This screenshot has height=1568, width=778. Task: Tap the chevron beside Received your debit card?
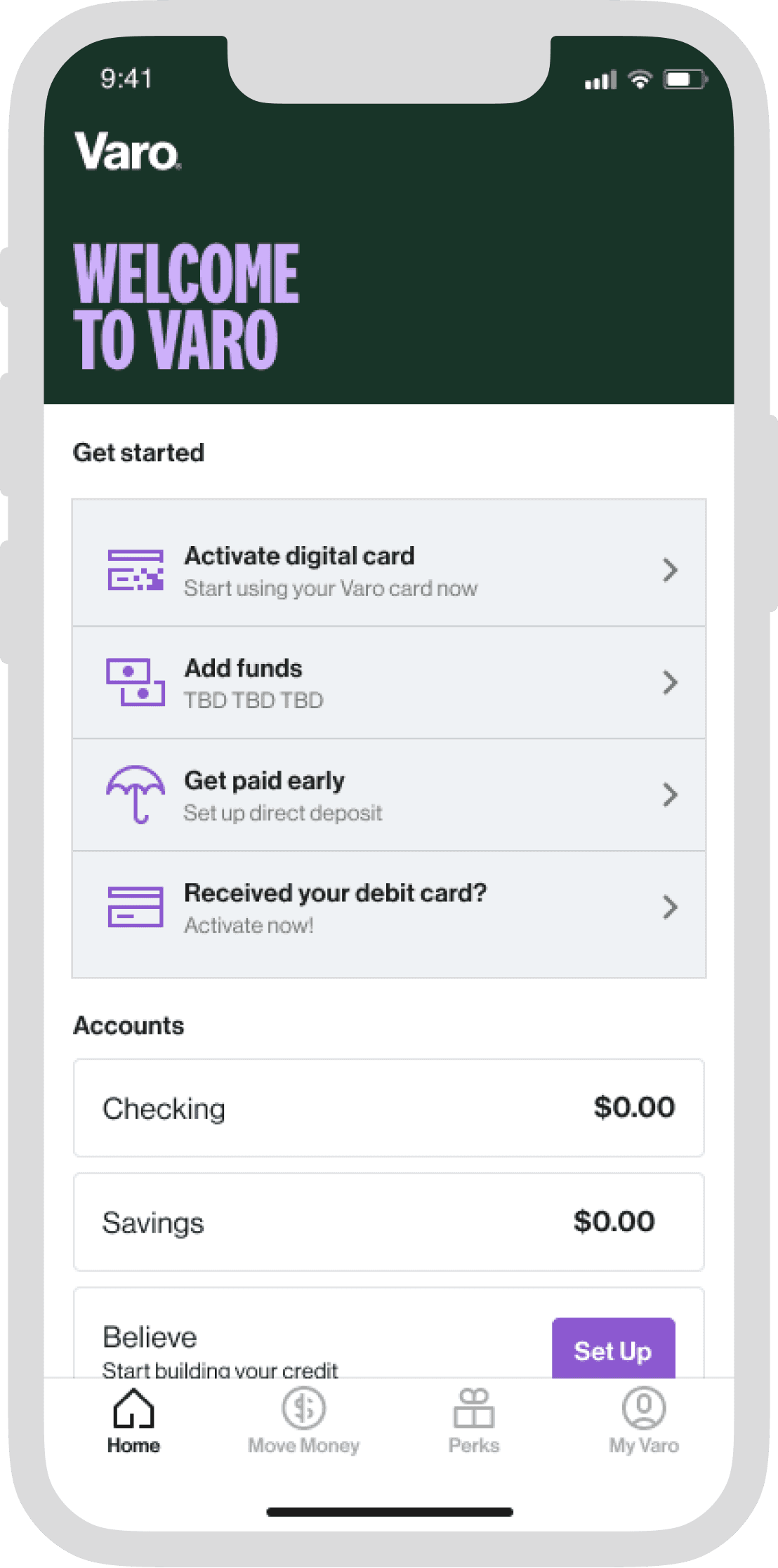click(x=671, y=907)
